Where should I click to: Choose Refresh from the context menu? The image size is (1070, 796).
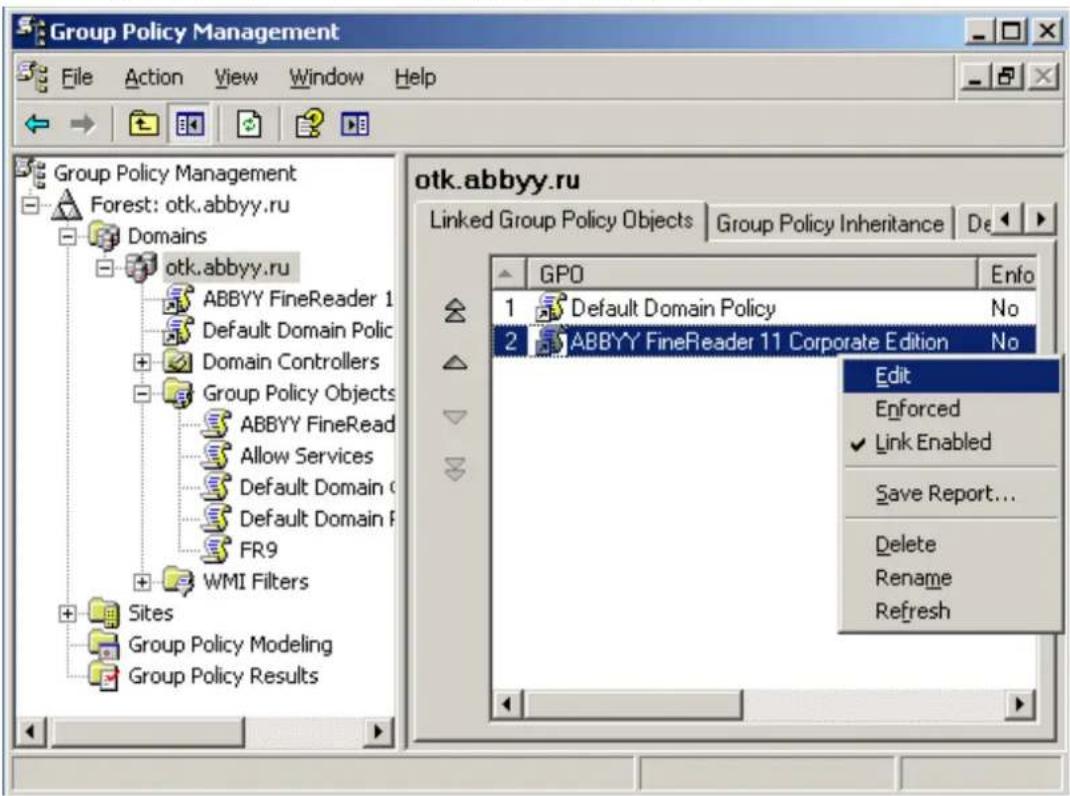pos(951,611)
